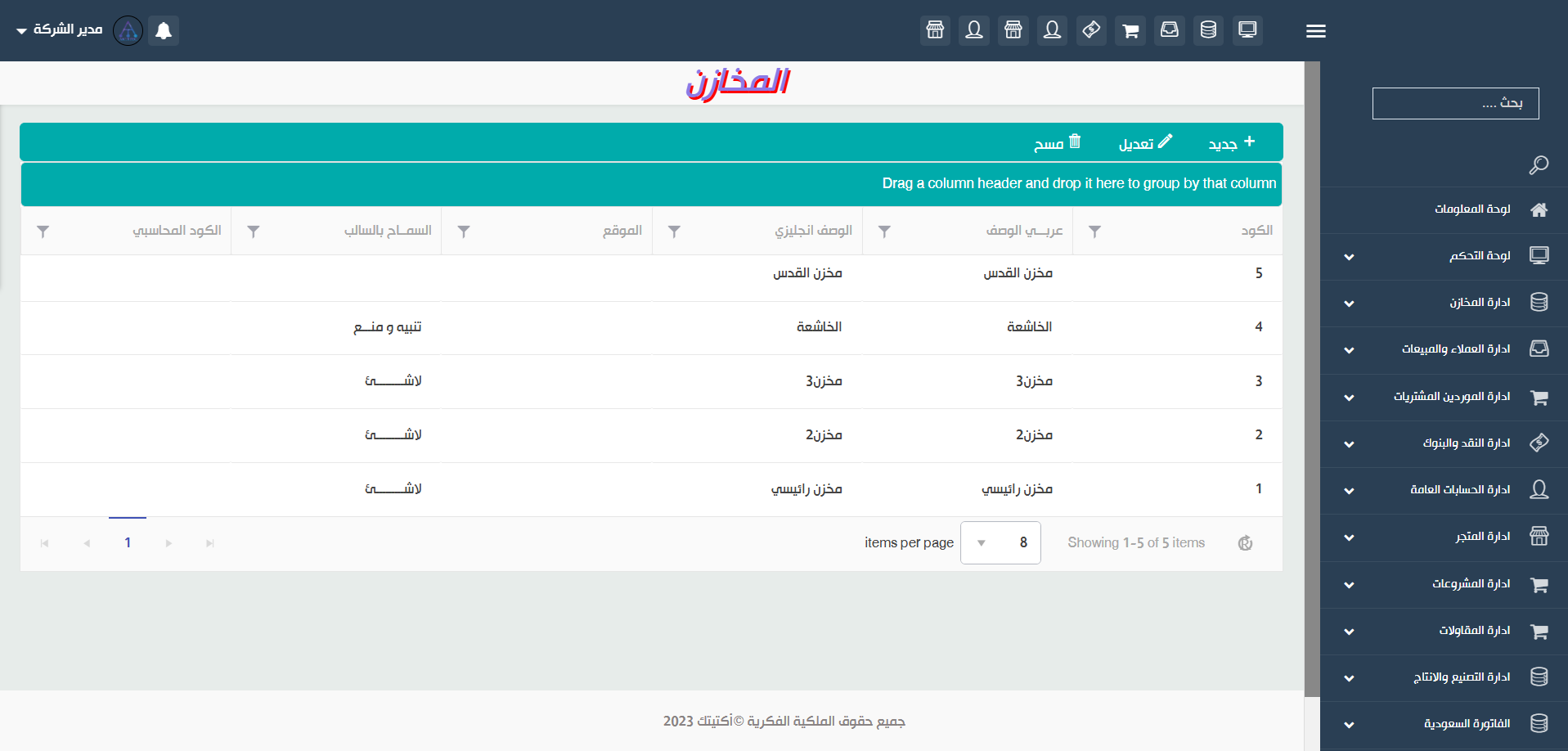Viewport: 1568px width, 751px height.
Task: Go to the last page arrow
Action: pyautogui.click(x=210, y=543)
